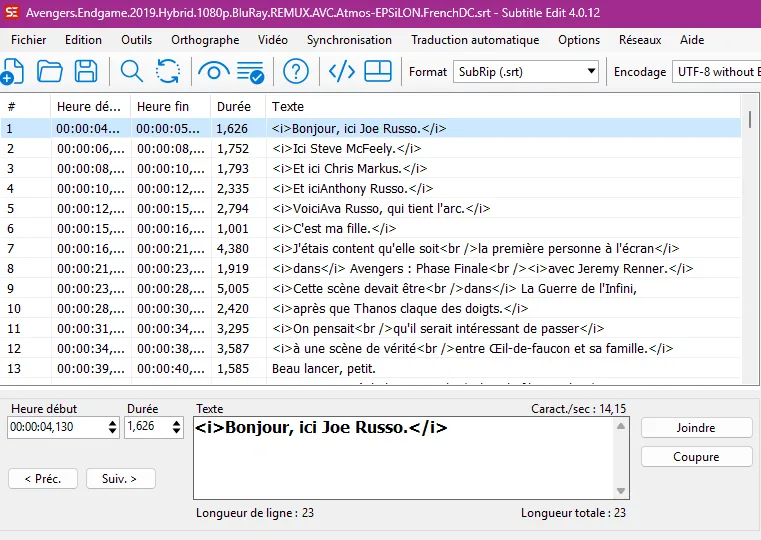This screenshot has width=761, height=540.
Task: Click the Heure dé... column header
Action: [x=90, y=106]
